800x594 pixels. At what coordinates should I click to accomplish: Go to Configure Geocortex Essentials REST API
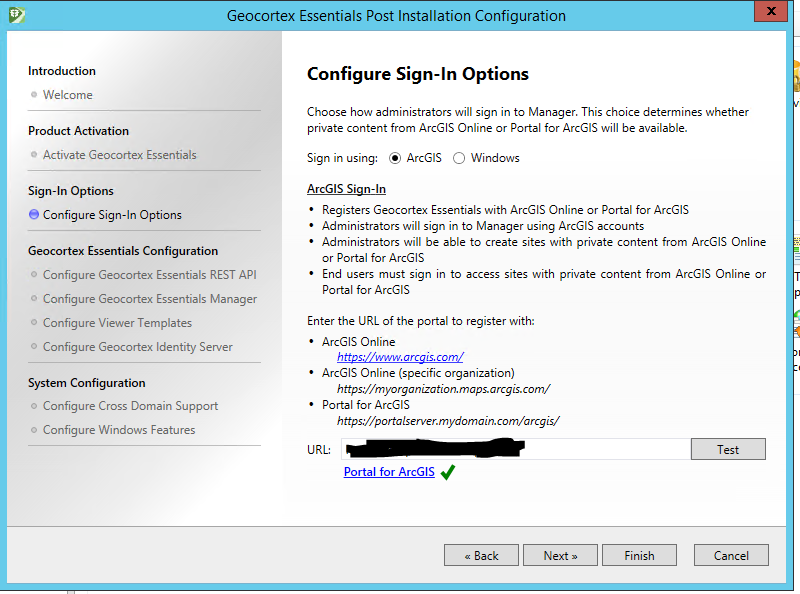(149, 275)
